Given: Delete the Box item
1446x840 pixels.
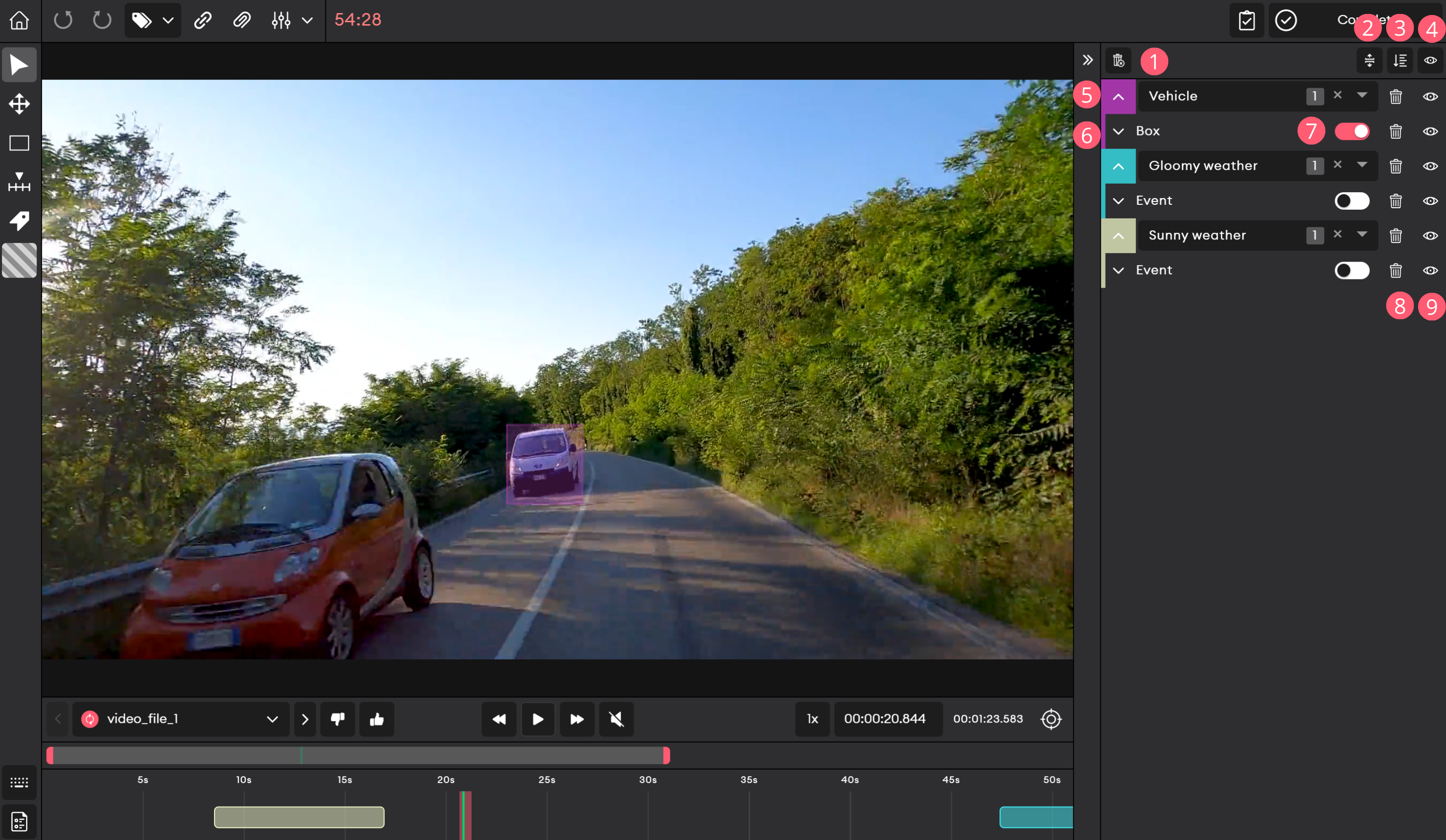Looking at the screenshot, I should click(x=1395, y=131).
